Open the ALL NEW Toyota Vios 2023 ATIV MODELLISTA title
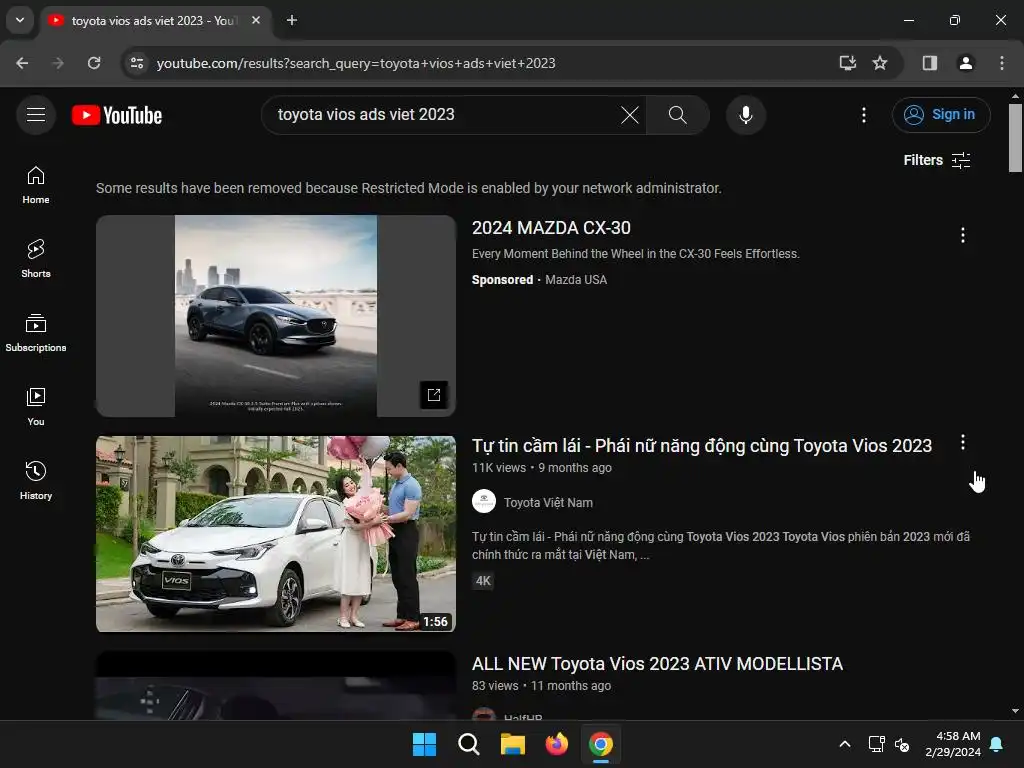This screenshot has width=1024, height=768. pyautogui.click(x=657, y=664)
